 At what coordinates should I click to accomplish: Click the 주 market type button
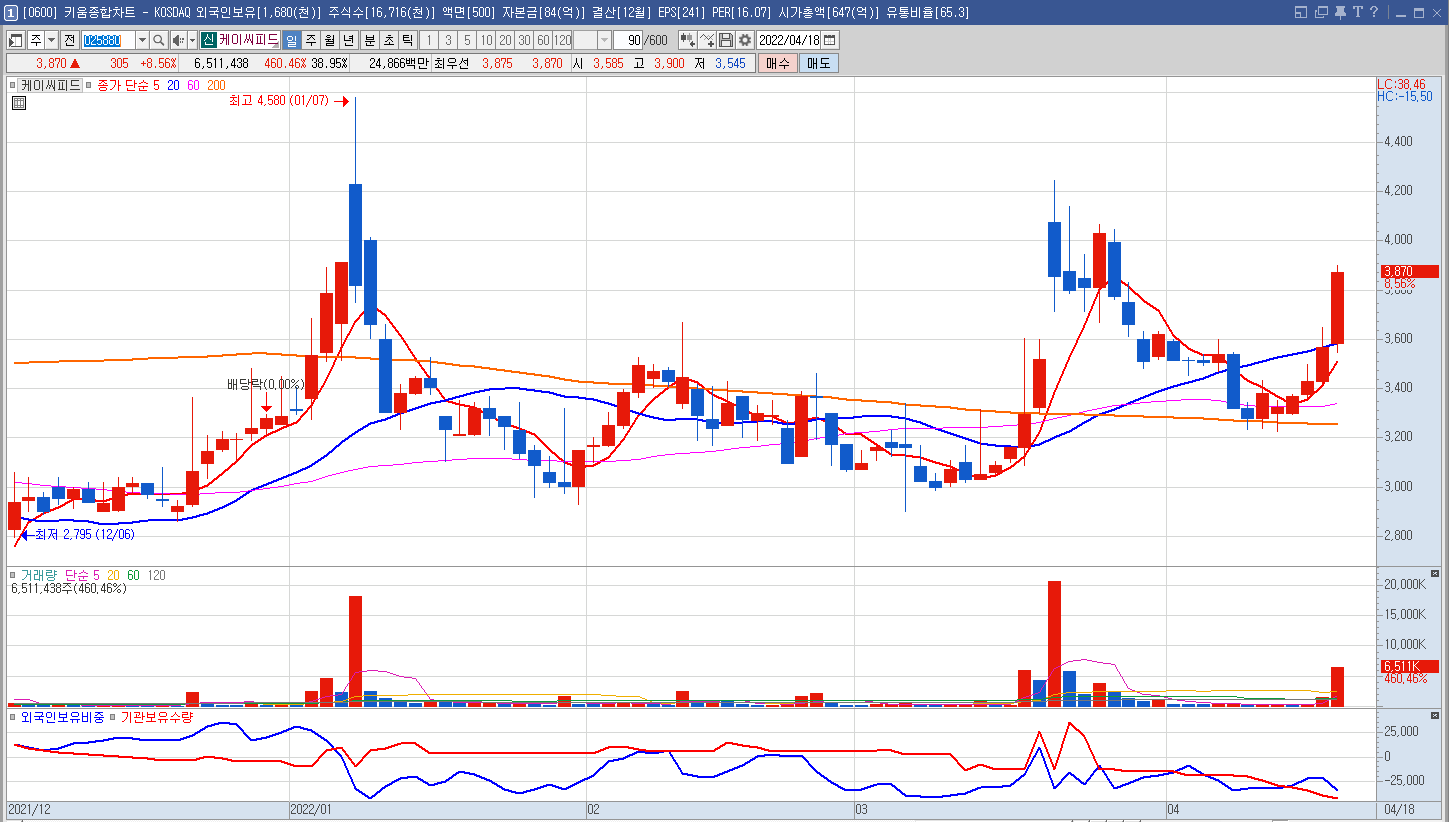35,40
